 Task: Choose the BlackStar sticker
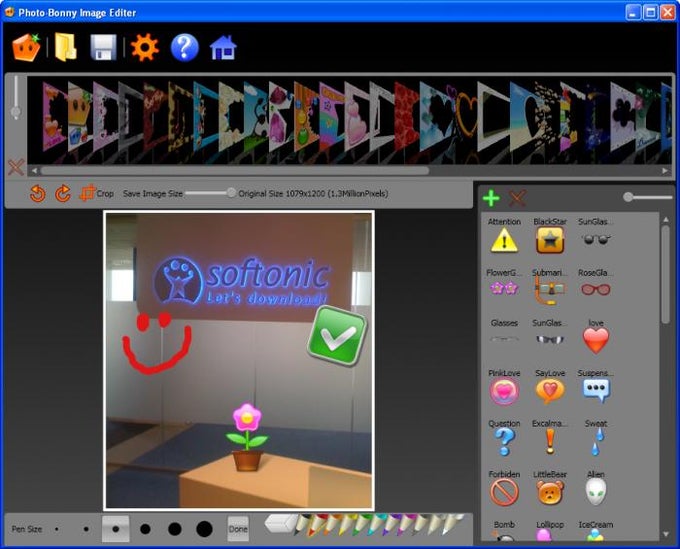550,235
